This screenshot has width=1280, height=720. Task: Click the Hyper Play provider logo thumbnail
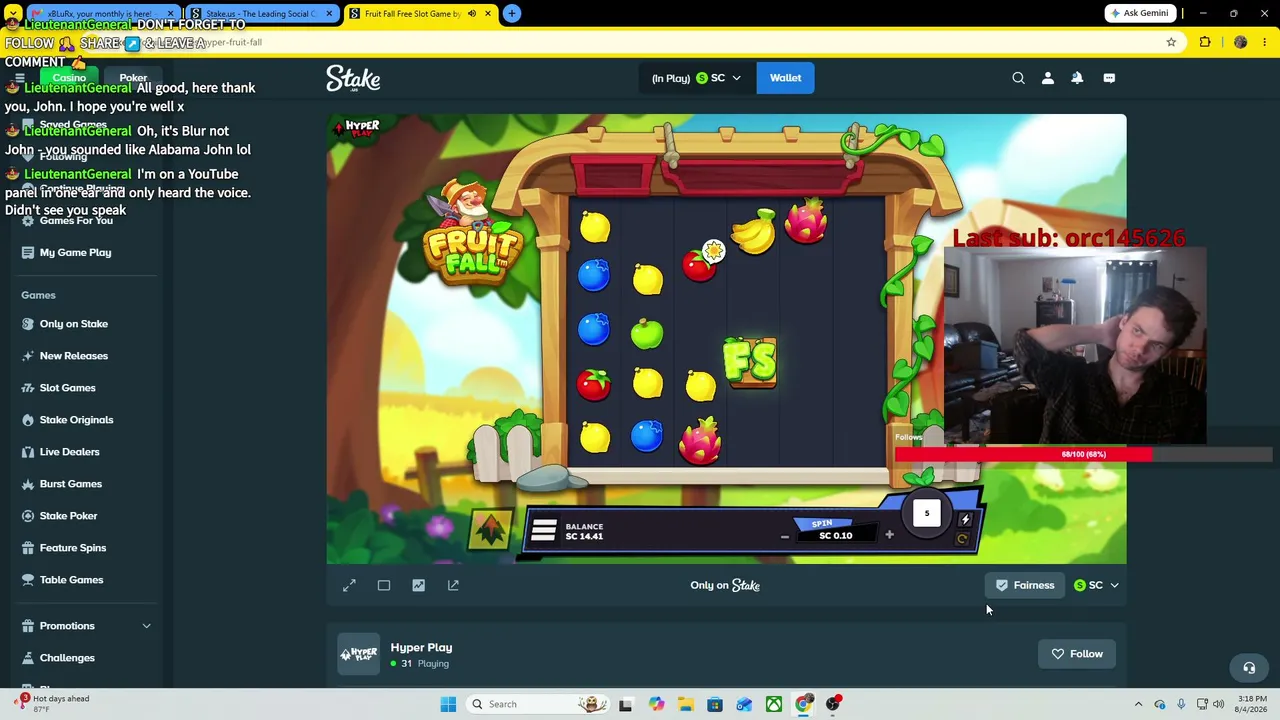pos(359,654)
